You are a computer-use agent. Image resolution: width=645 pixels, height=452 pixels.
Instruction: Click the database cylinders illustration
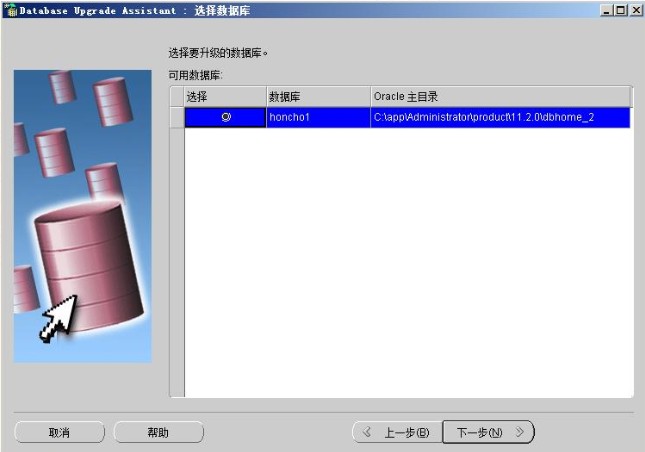(82, 216)
